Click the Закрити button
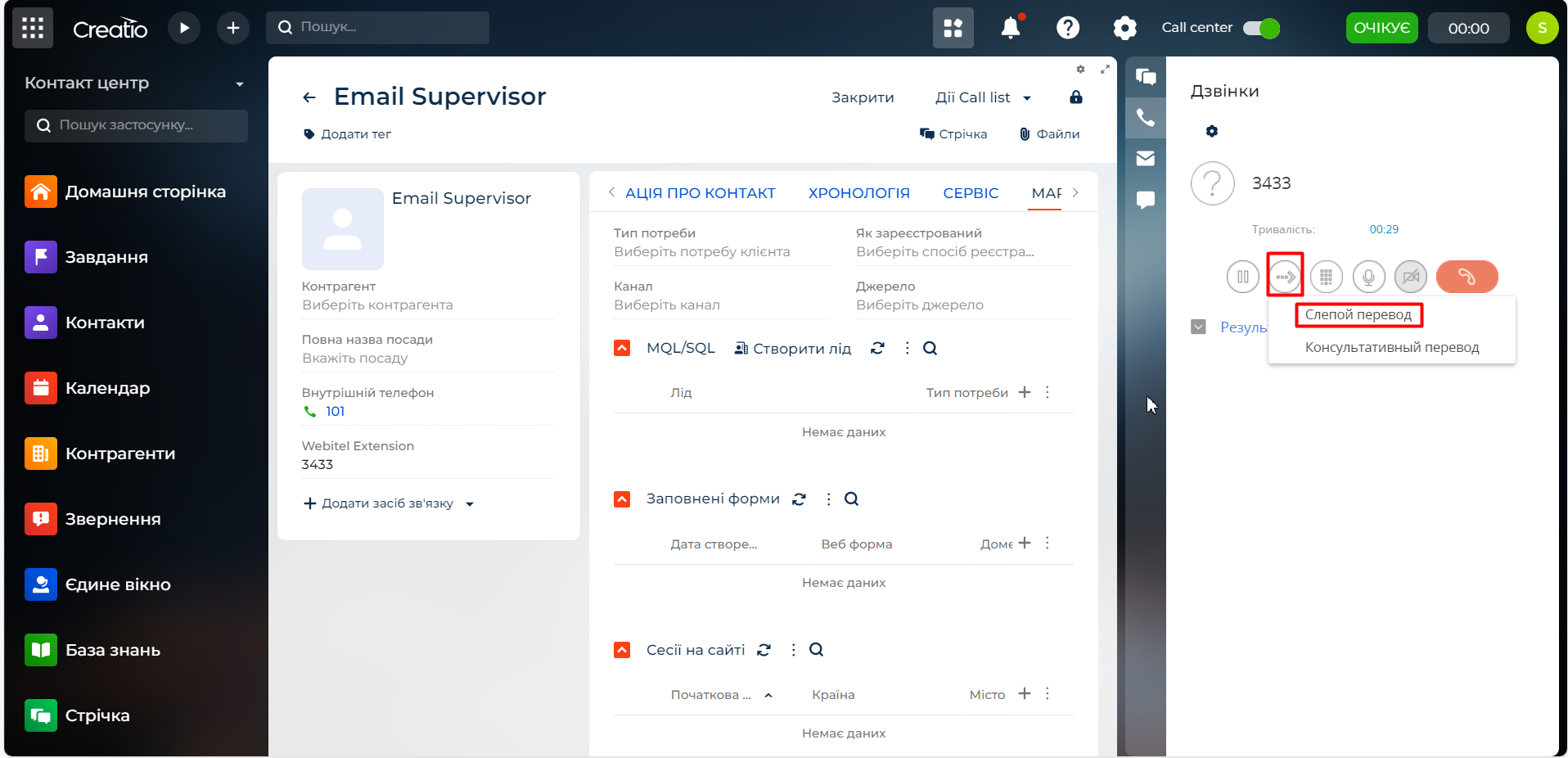1568x758 pixels. point(863,97)
